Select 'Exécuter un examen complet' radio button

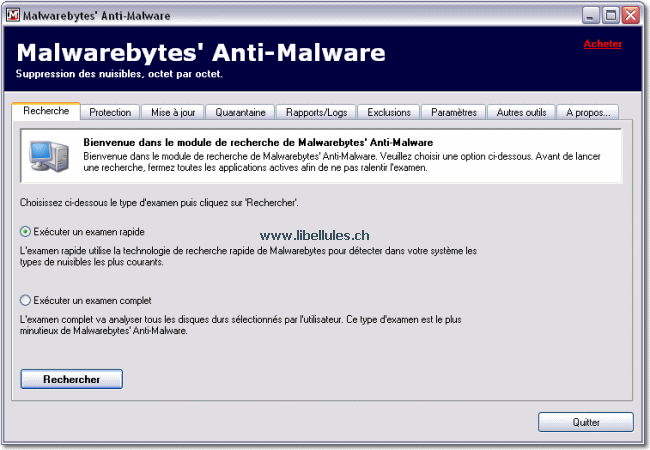pos(25,300)
